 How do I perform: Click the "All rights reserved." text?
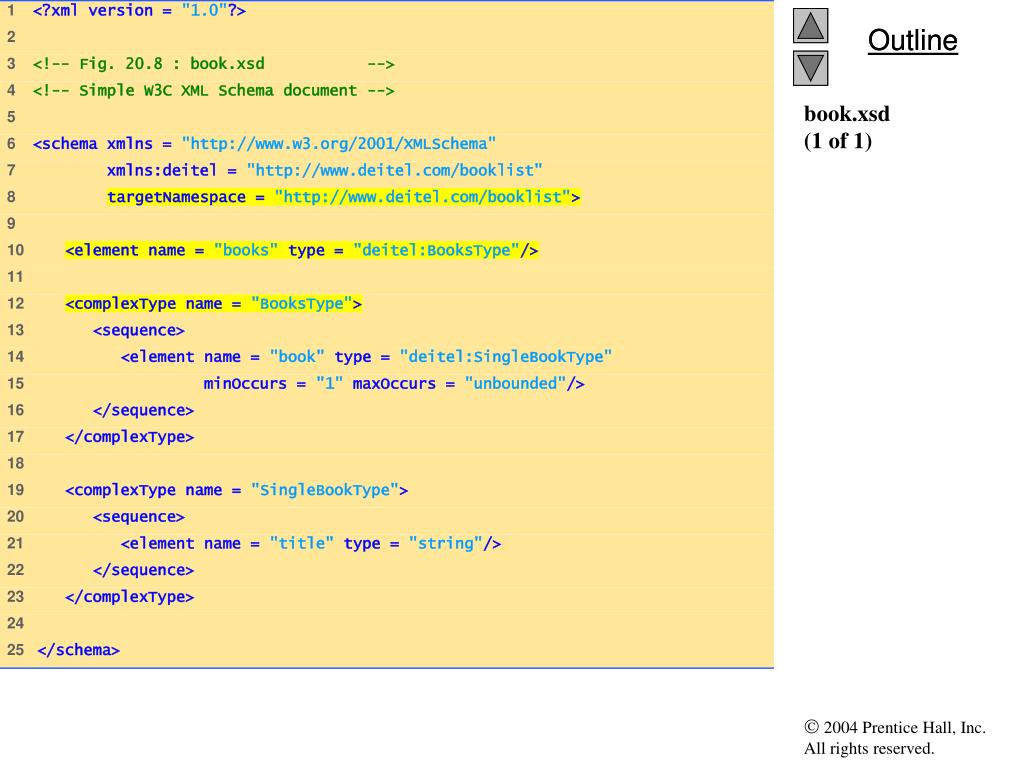(x=869, y=748)
